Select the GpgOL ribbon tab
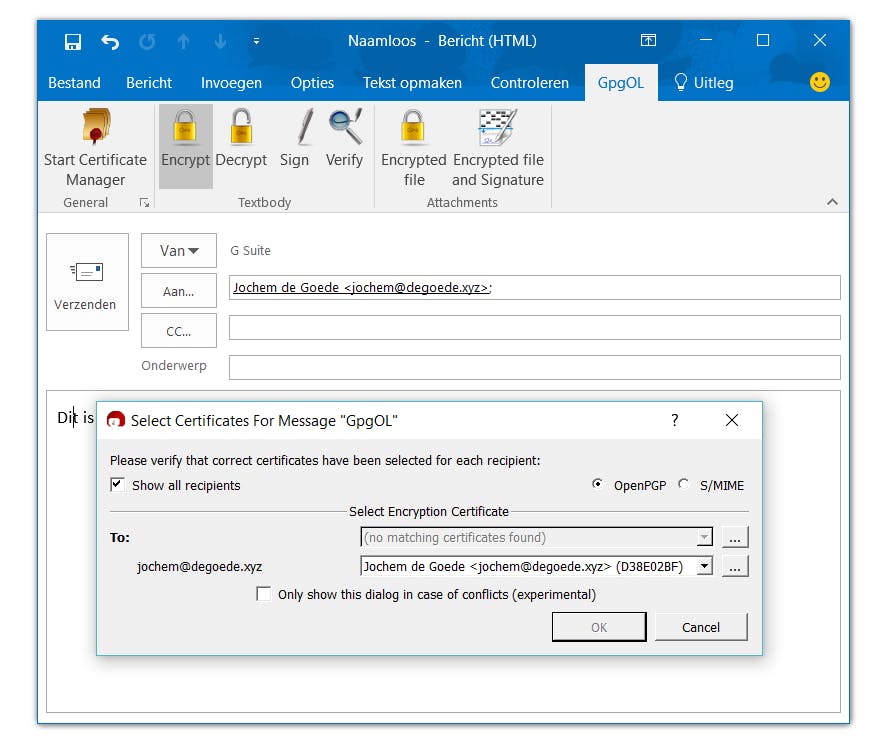The height and width of the screenshot is (746, 886). [x=620, y=83]
